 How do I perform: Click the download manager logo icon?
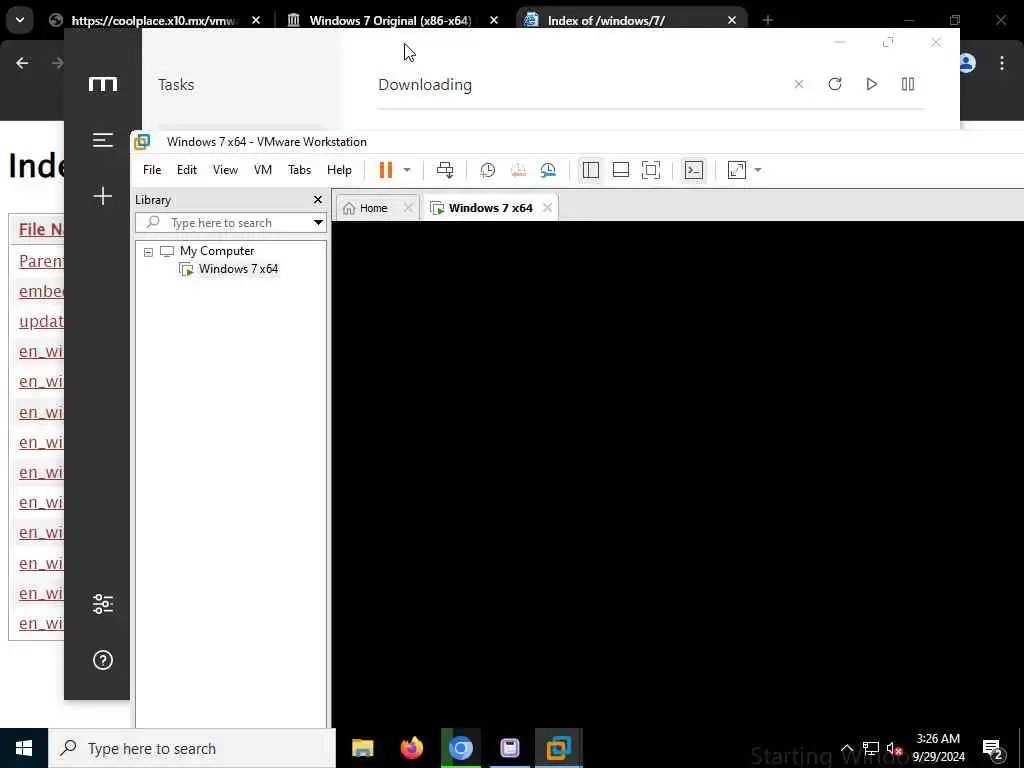(x=103, y=84)
